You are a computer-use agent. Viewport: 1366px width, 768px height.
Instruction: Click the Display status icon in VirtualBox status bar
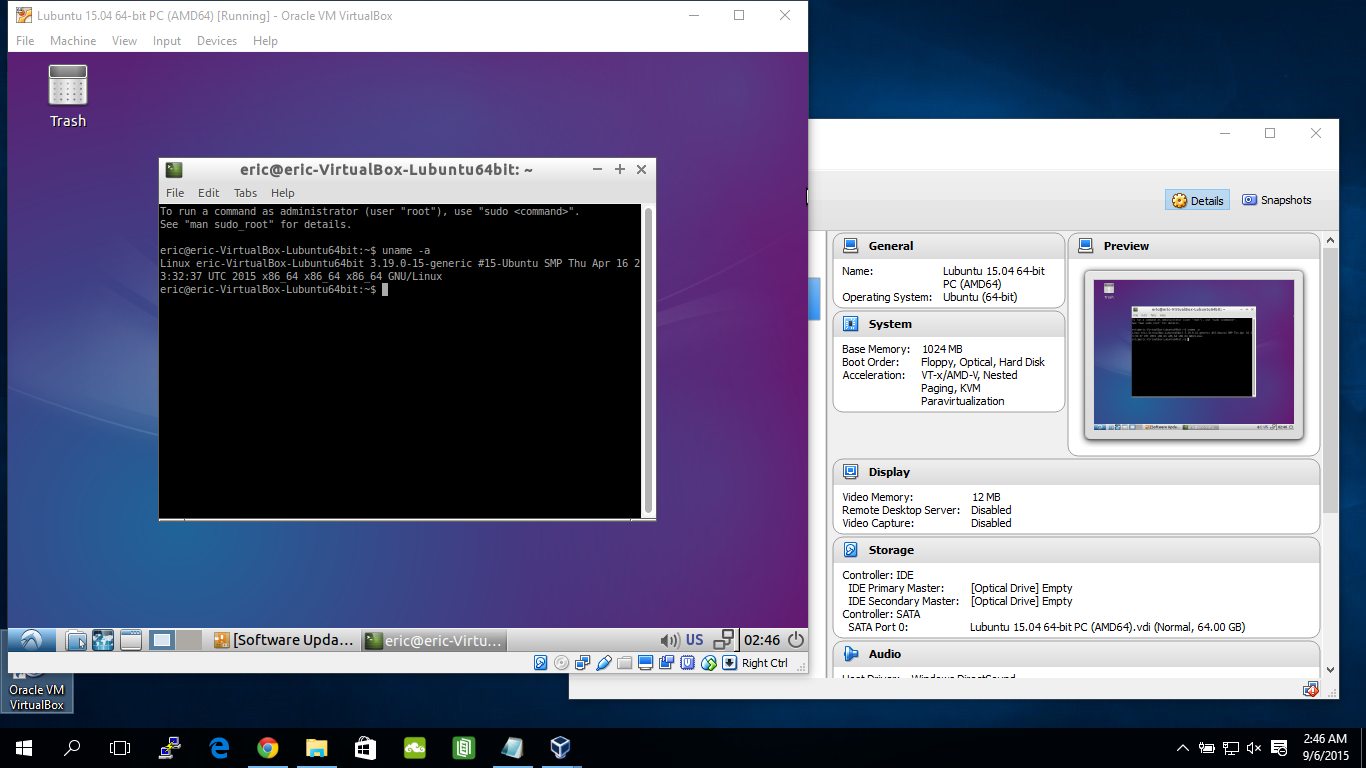pos(645,662)
